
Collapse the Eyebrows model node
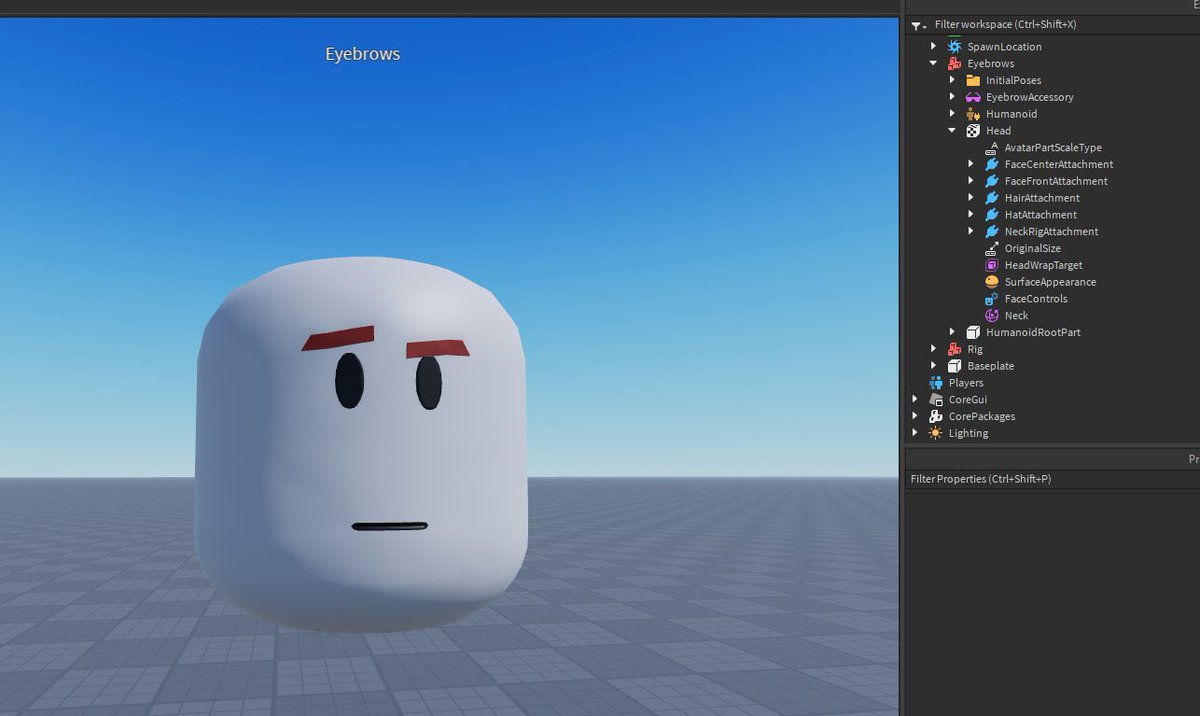pos(934,64)
